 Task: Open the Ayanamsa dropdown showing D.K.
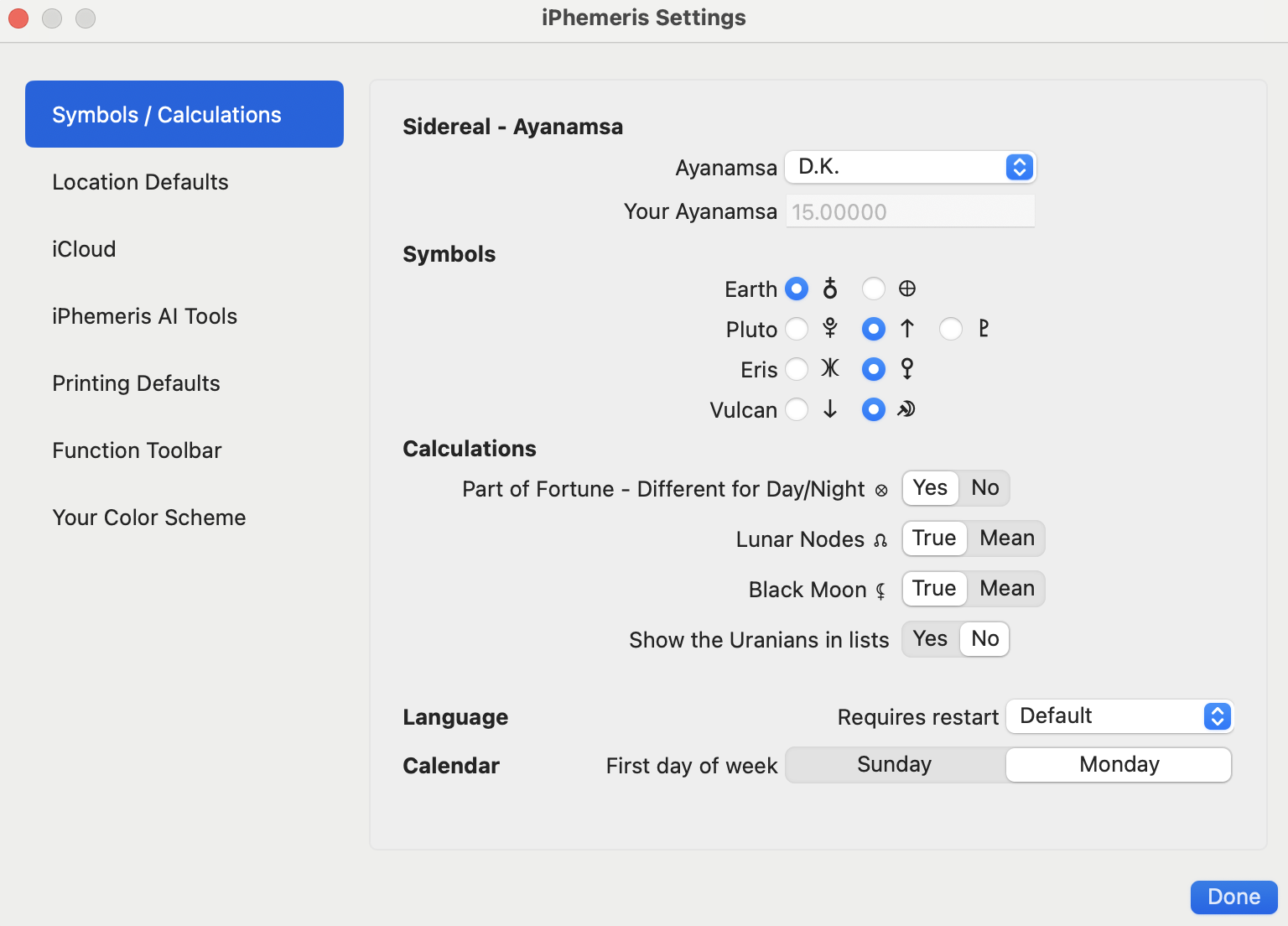click(910, 167)
